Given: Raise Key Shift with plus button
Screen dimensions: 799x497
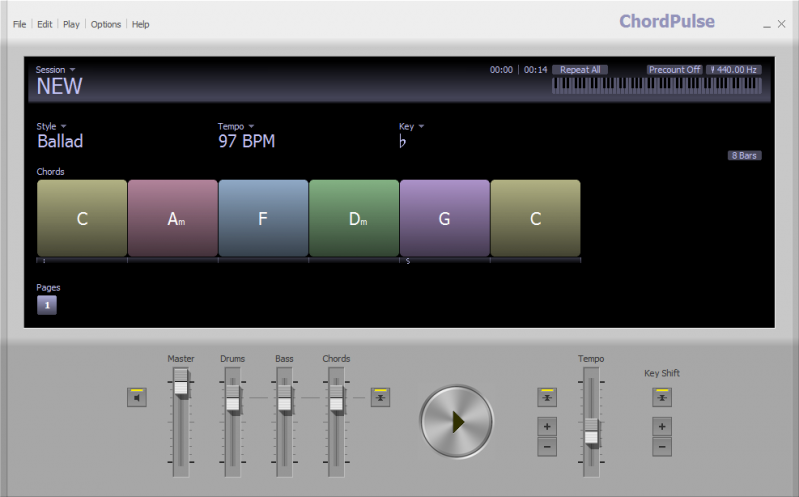Looking at the screenshot, I should pos(662,426).
